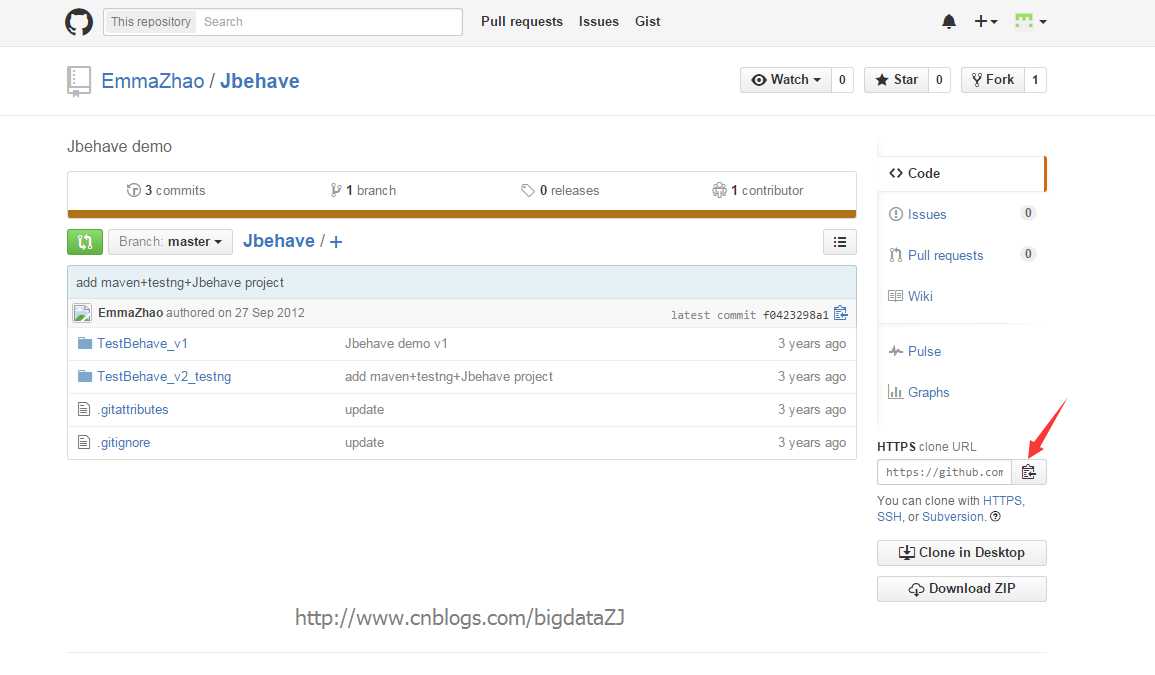This screenshot has height=675, width=1155.
Task: Click the TestBehave_v1 folder icon
Action: [x=85, y=343]
